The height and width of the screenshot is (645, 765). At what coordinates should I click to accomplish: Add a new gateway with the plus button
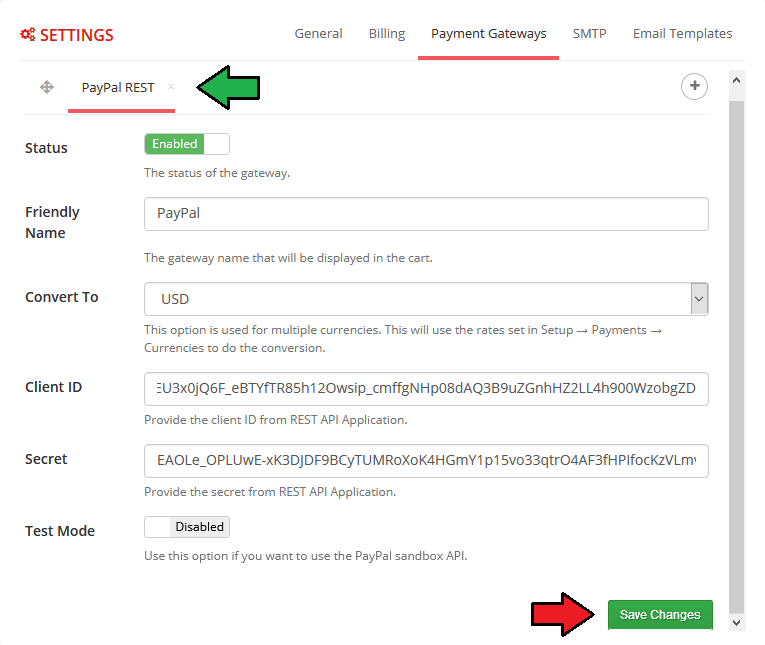[694, 86]
